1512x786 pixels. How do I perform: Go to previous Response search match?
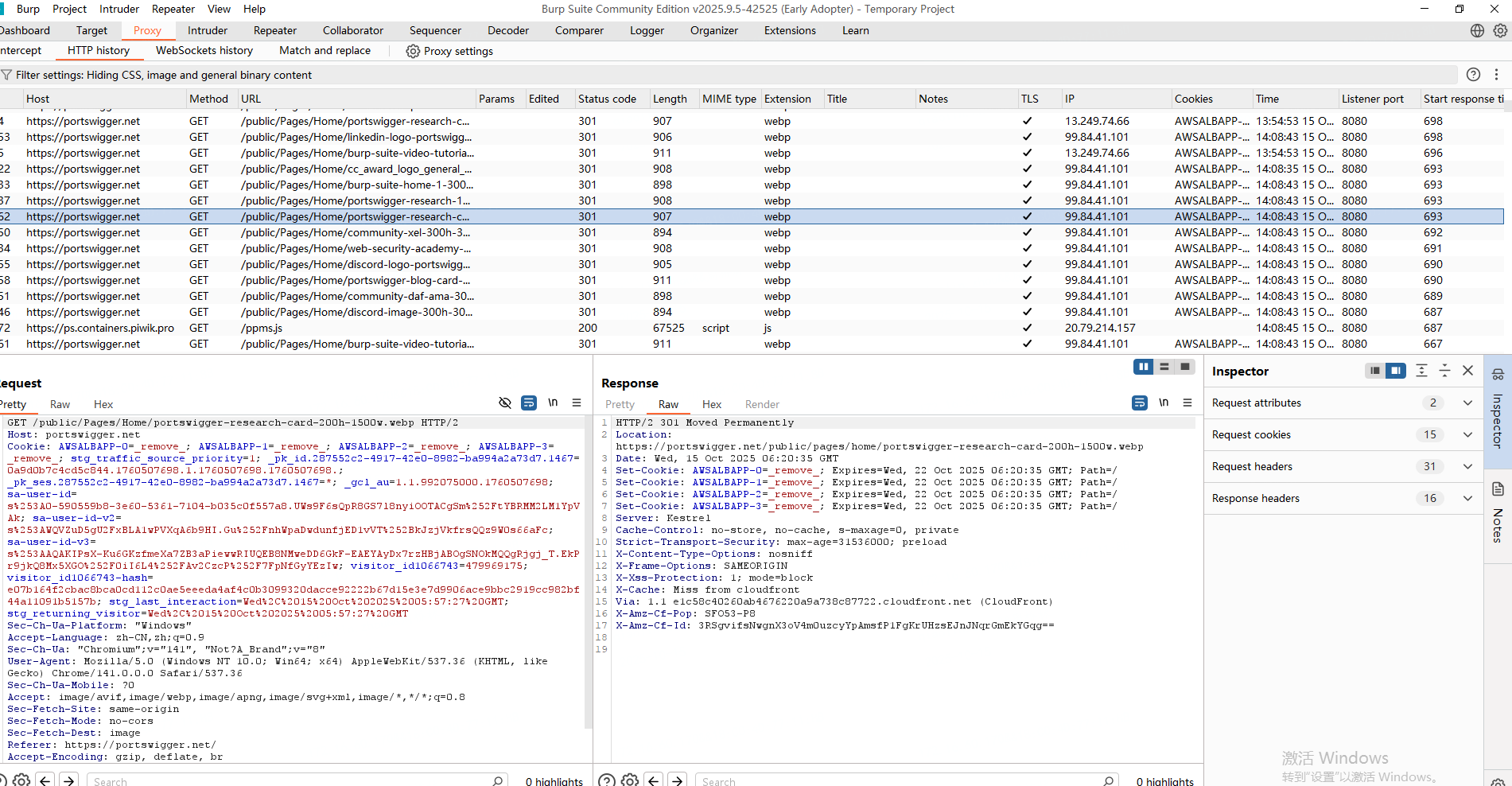pos(654,780)
